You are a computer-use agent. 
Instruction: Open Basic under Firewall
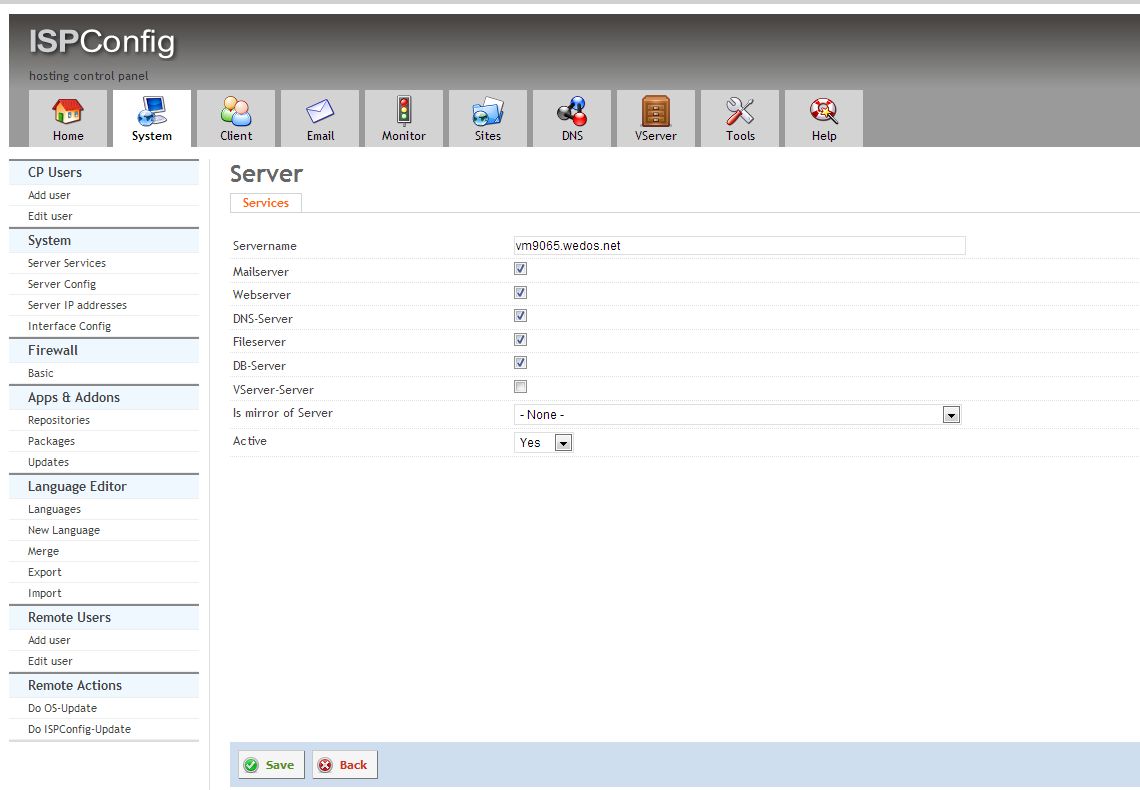pos(41,373)
